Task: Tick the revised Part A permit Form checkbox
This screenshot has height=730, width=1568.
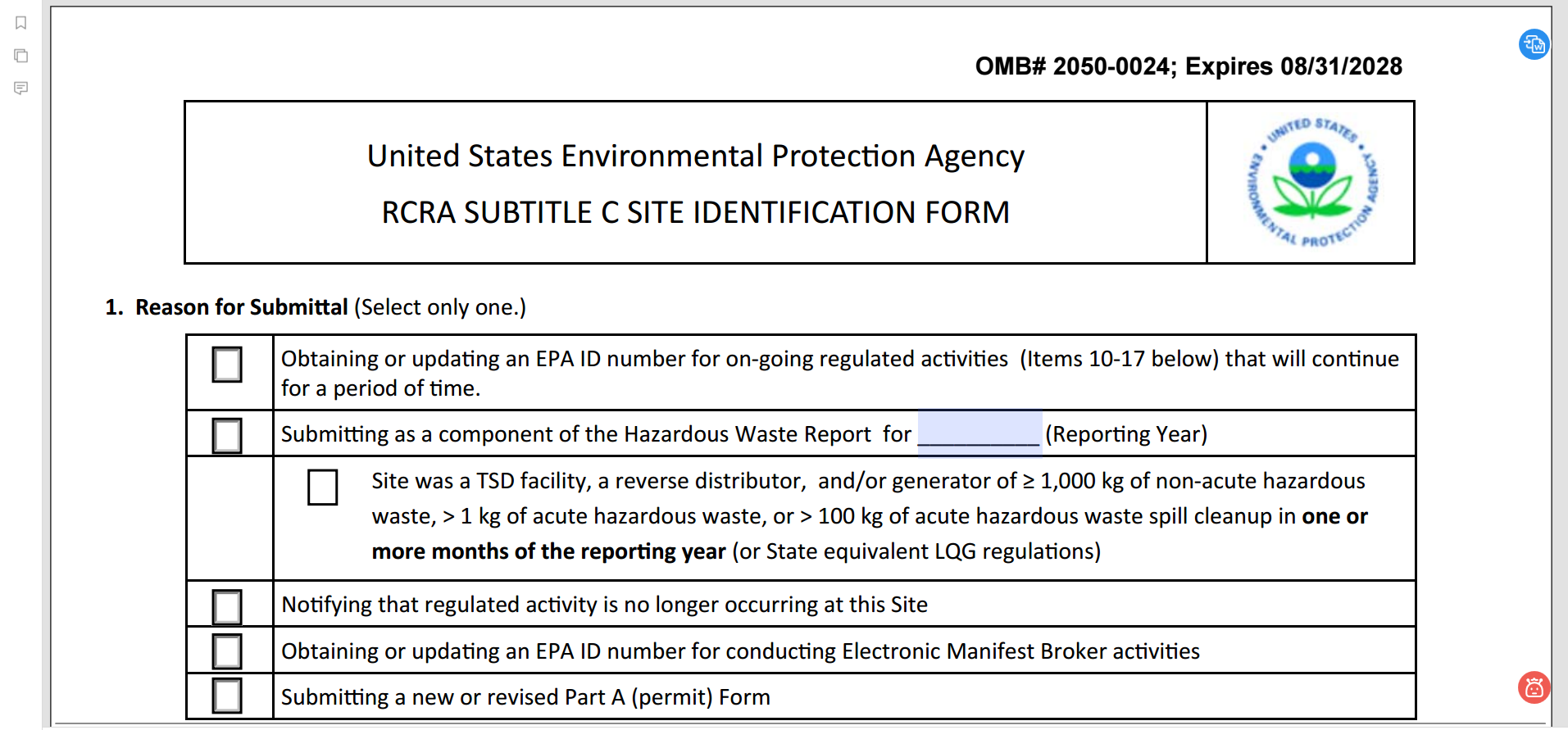Action: point(227,696)
